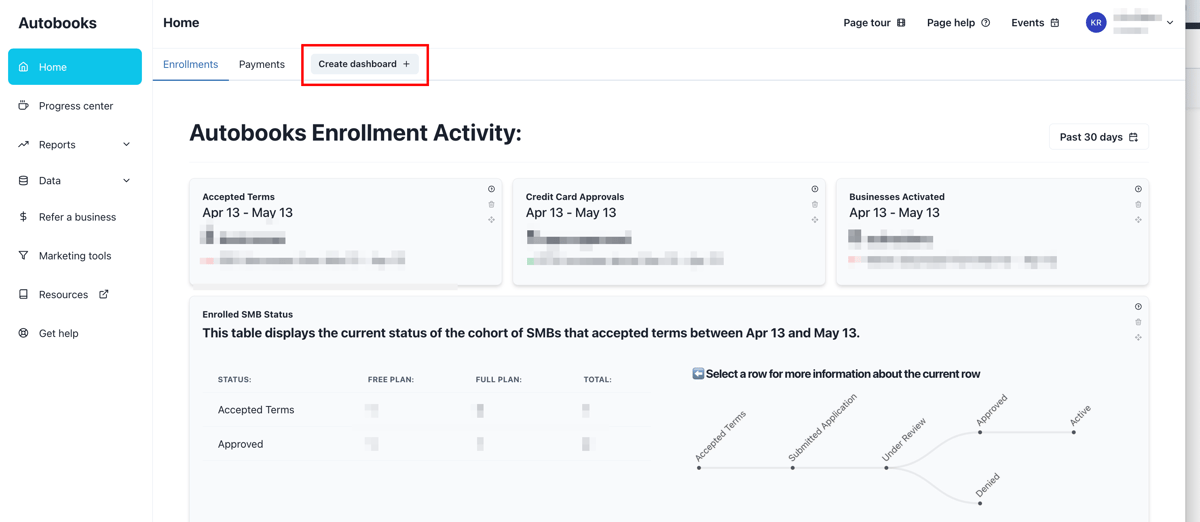Click the external-link icon next to Resources
The width and height of the screenshot is (1200, 522).
coord(104,294)
